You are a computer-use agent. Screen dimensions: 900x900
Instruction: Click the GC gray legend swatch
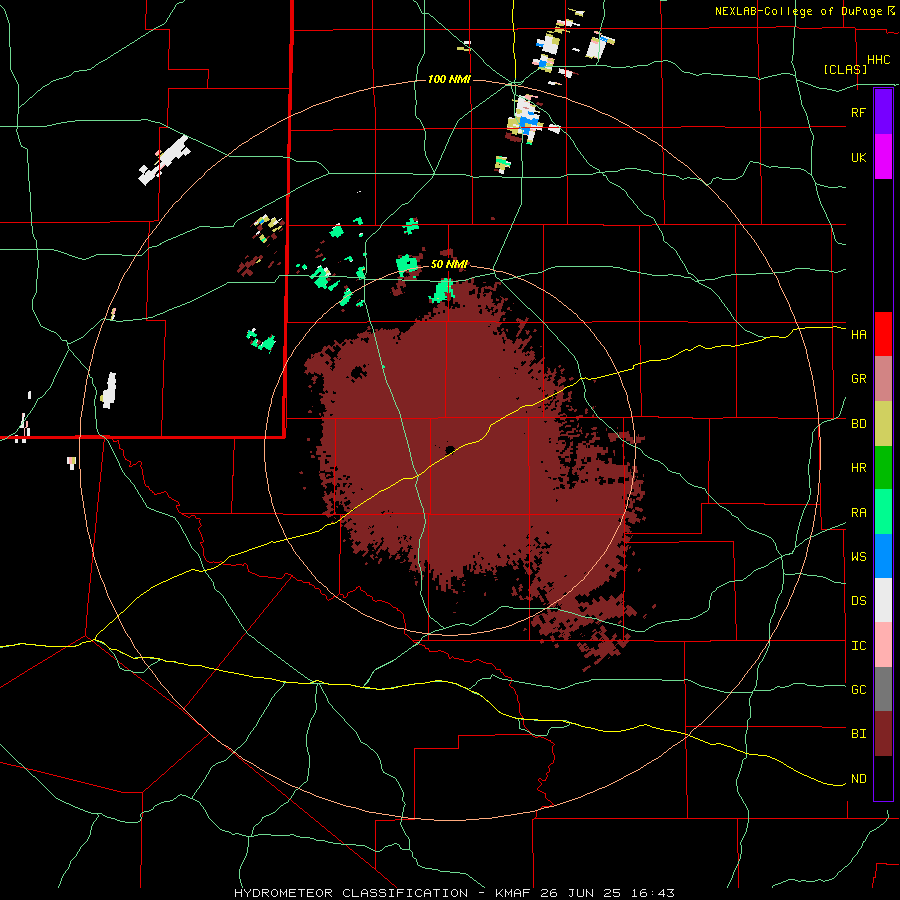pyautogui.click(x=883, y=689)
